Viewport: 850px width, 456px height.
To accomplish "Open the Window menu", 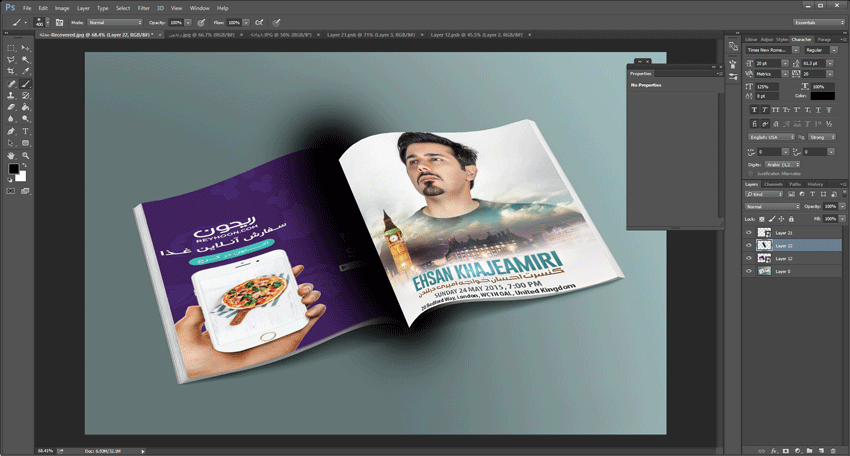I will [199, 8].
